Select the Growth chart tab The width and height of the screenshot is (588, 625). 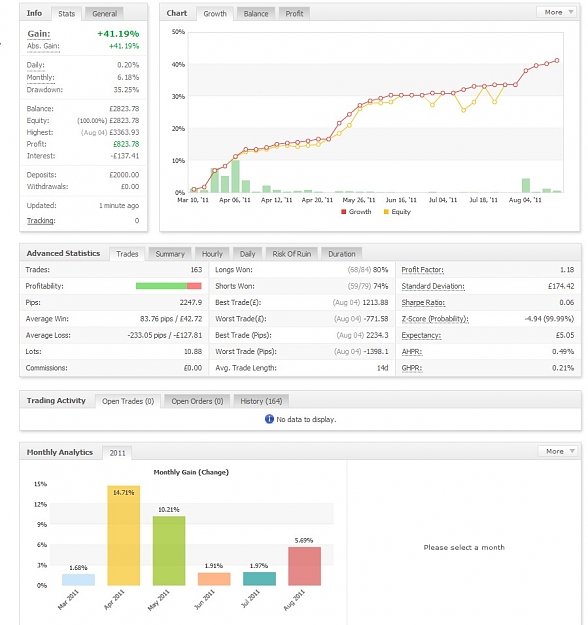click(x=215, y=14)
